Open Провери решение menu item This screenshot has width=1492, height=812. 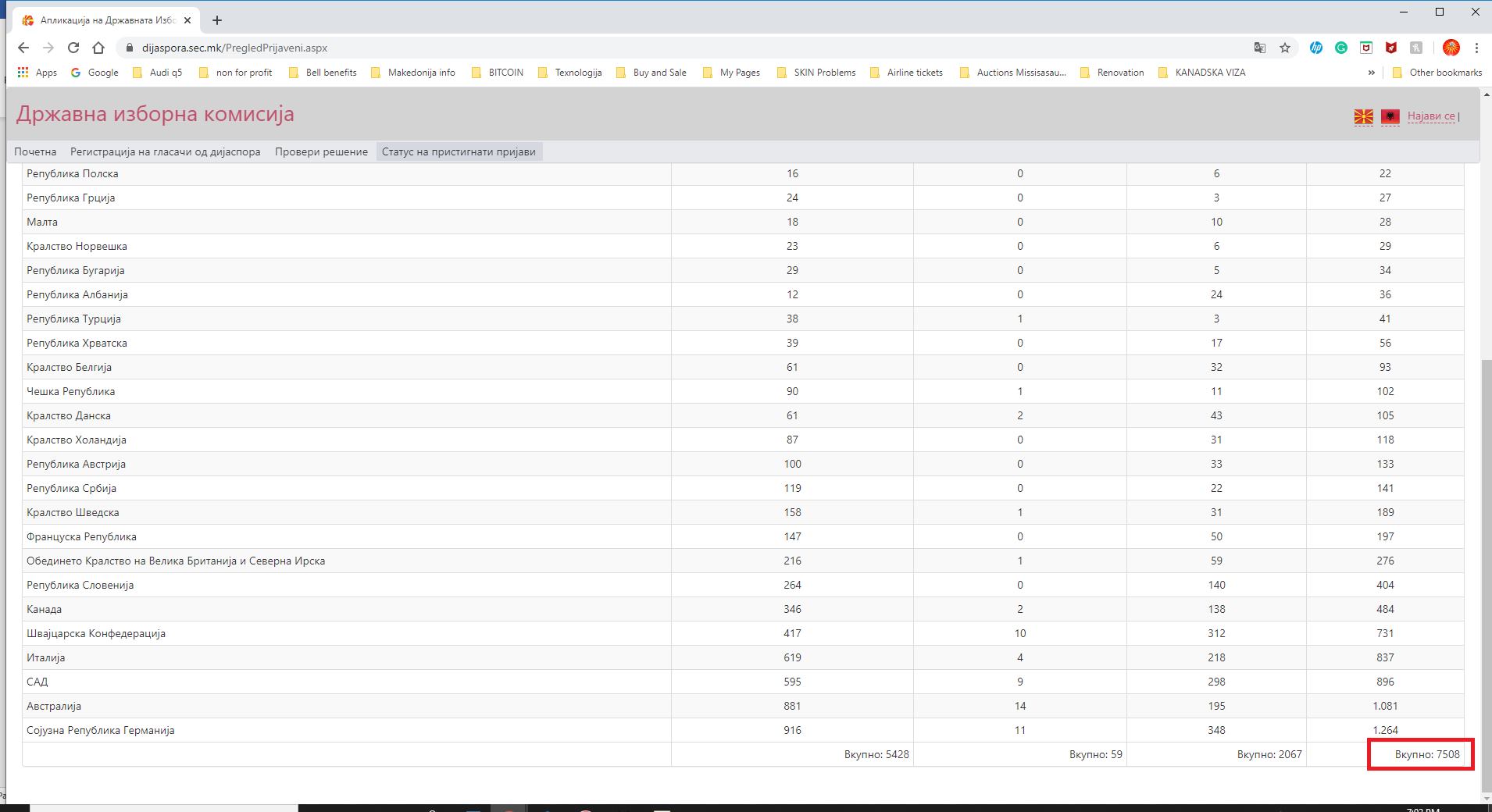321,151
